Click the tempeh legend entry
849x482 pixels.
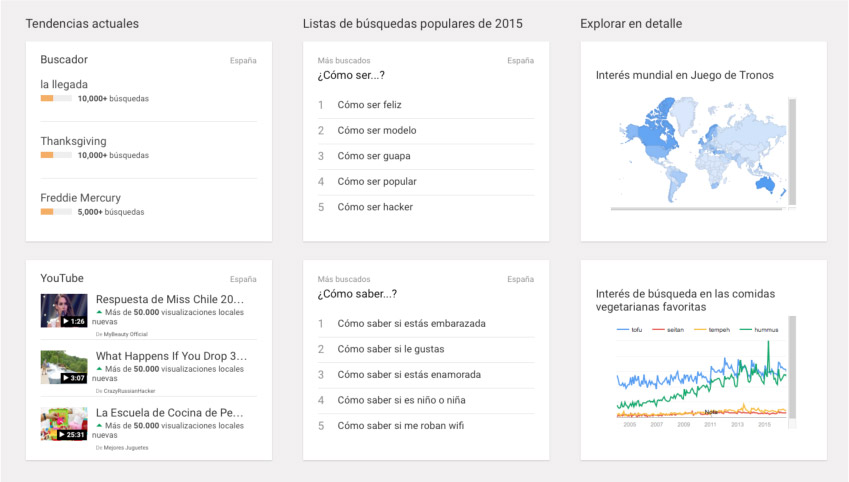coord(712,330)
